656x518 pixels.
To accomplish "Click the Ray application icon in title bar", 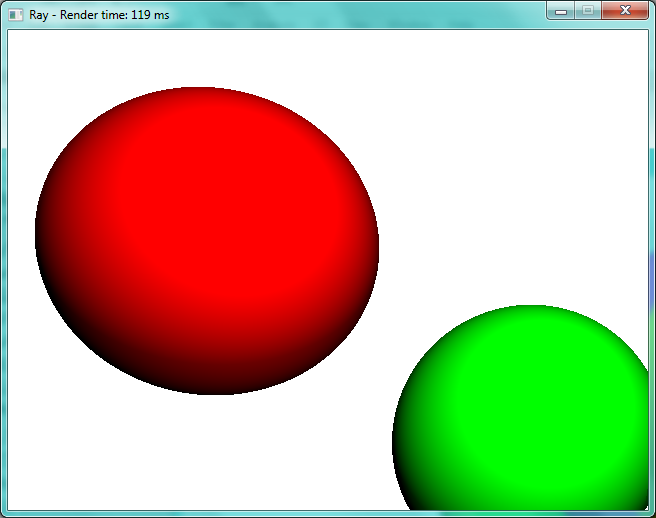I will [15, 14].
